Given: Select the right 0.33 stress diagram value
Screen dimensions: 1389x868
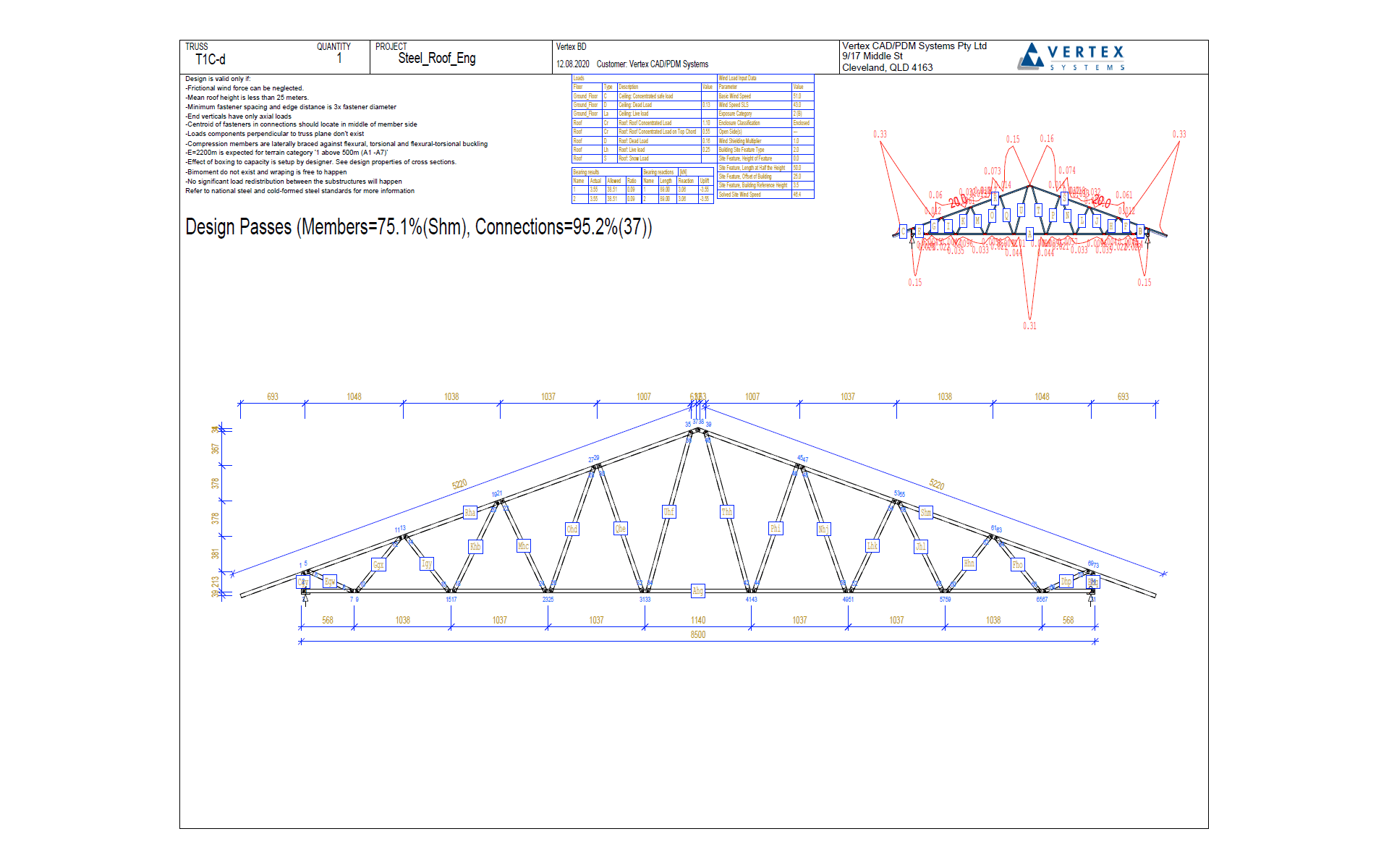Looking at the screenshot, I should [1179, 135].
